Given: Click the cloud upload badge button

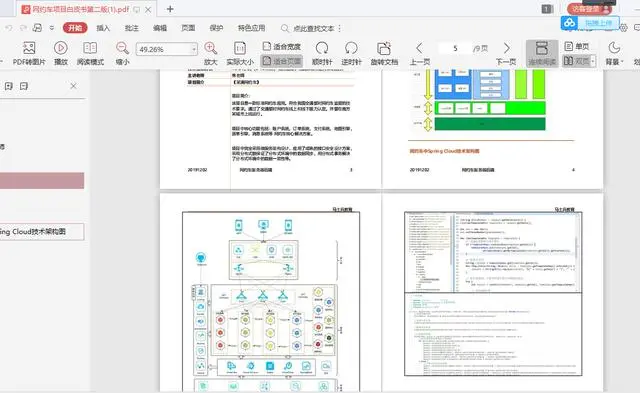Looking at the screenshot, I should (590, 23).
